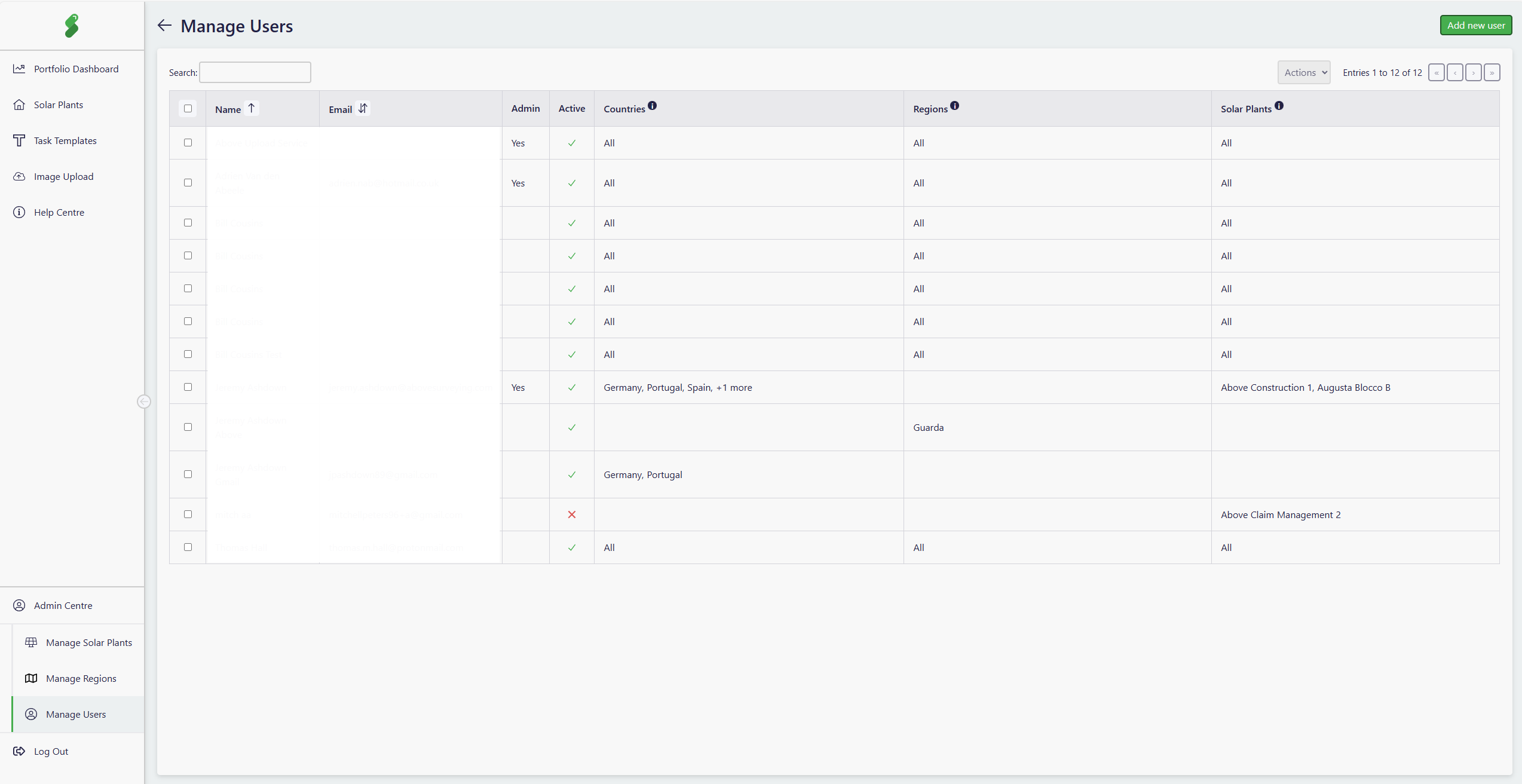Viewport: 1522px width, 784px height.
Task: Click the Regions info icon
Action: 954,106
